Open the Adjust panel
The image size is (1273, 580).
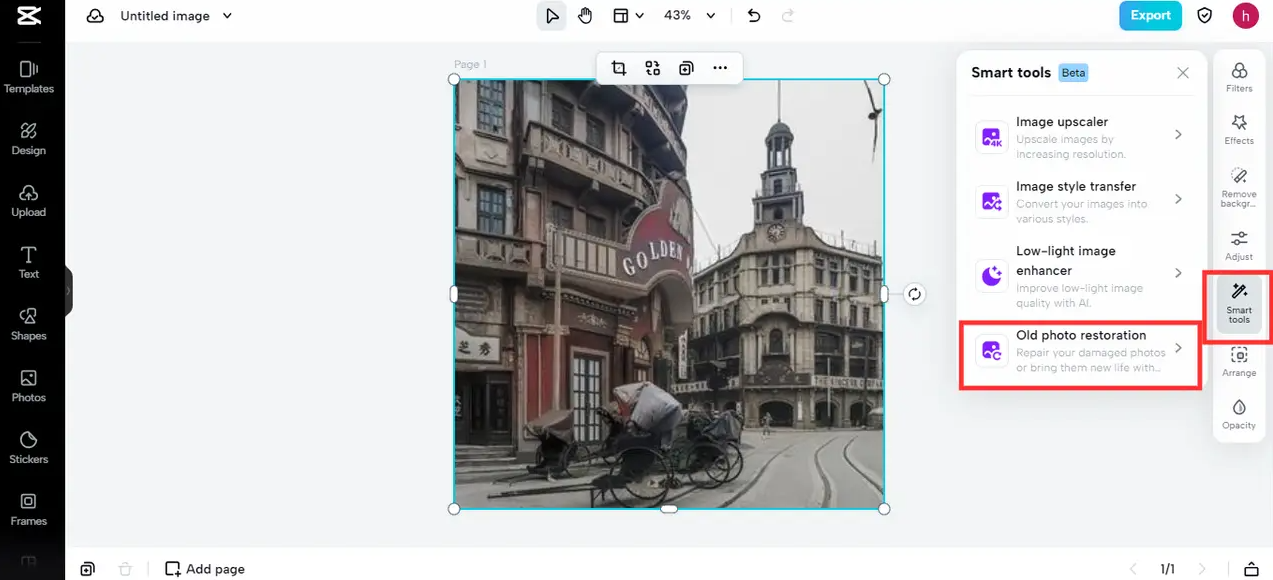click(1239, 246)
